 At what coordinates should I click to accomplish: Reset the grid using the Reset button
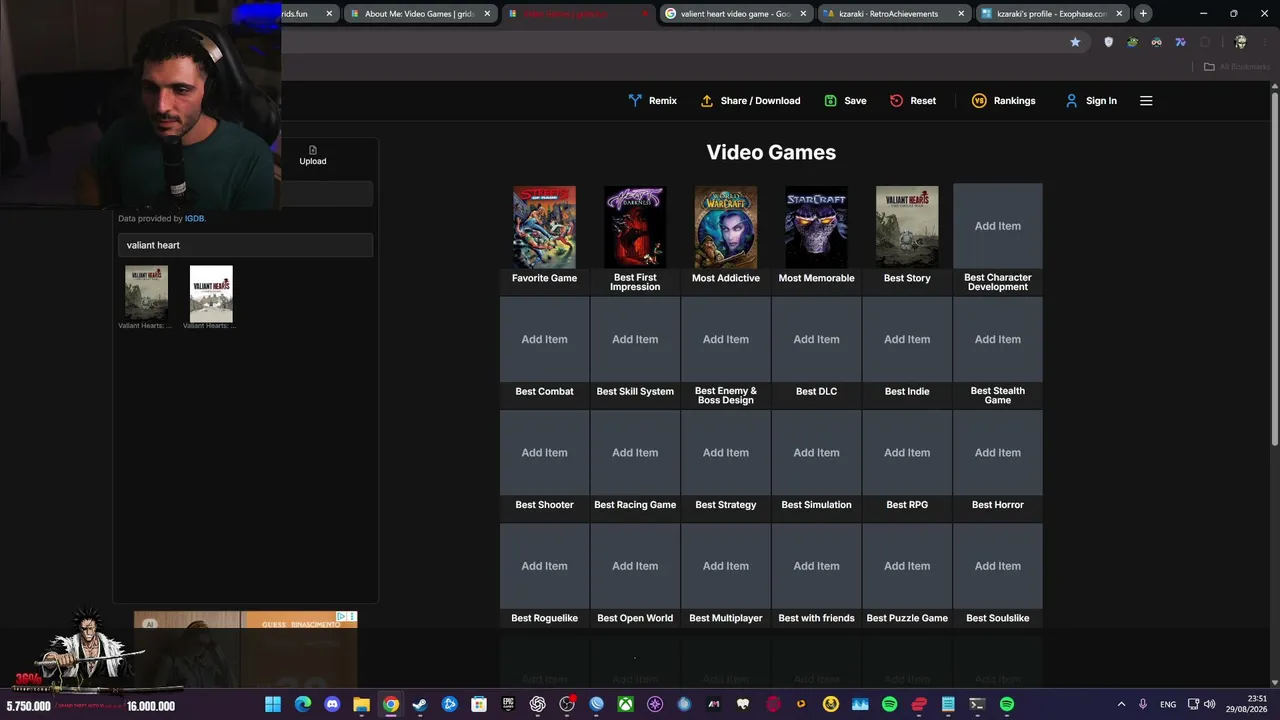tap(913, 101)
